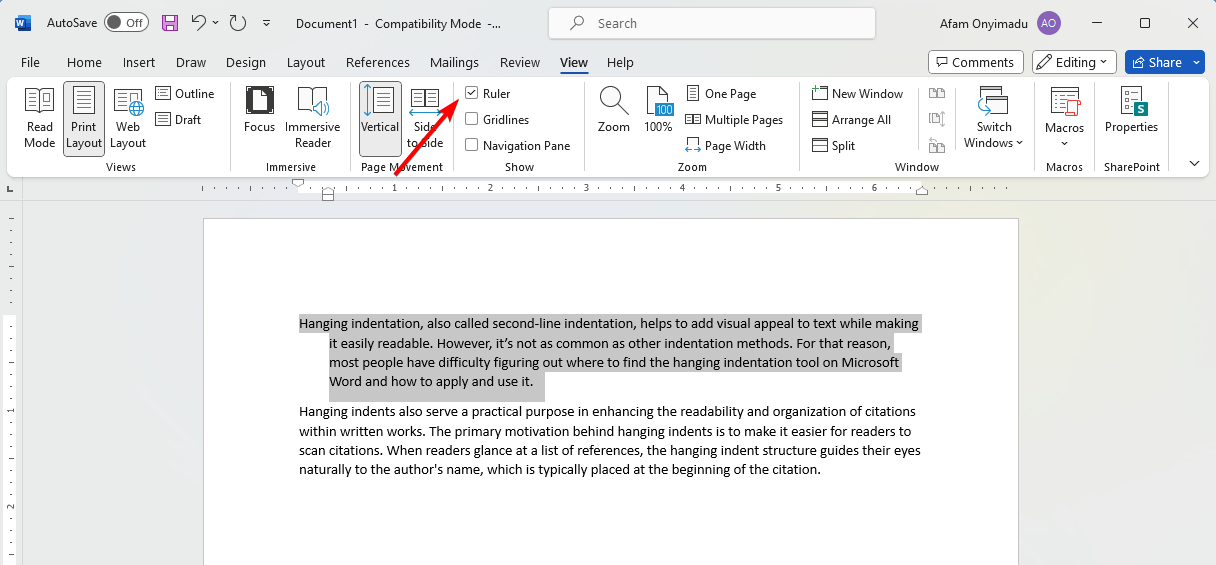Screen dimensions: 1216x565
Task: Open the Undo history dropdown arrow
Action: 217,22
